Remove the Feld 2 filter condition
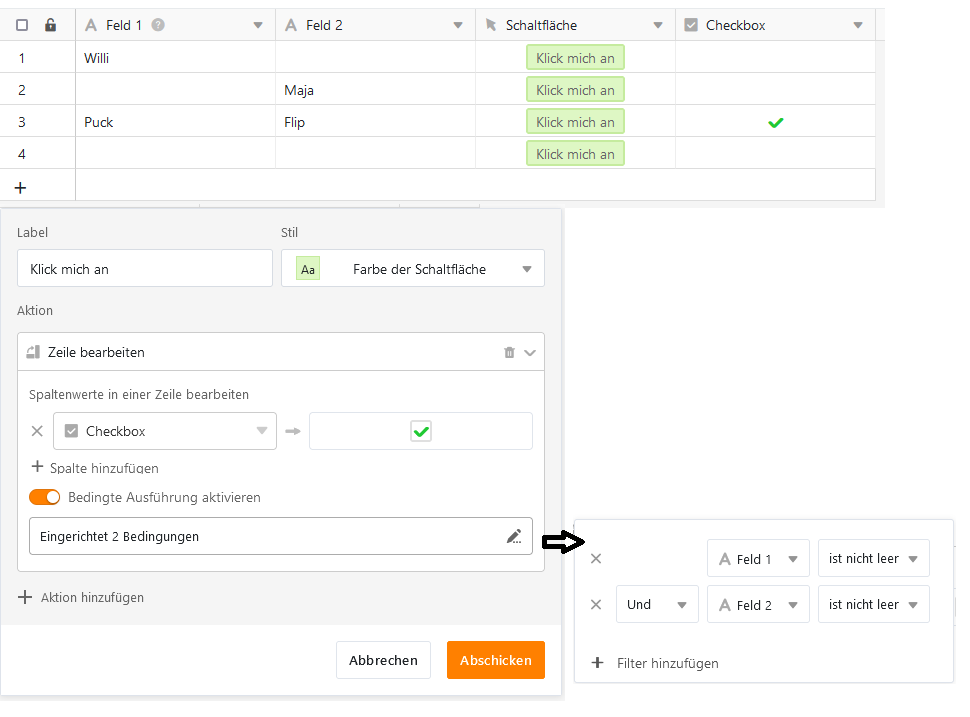The width and height of the screenshot is (970, 717). click(x=596, y=605)
